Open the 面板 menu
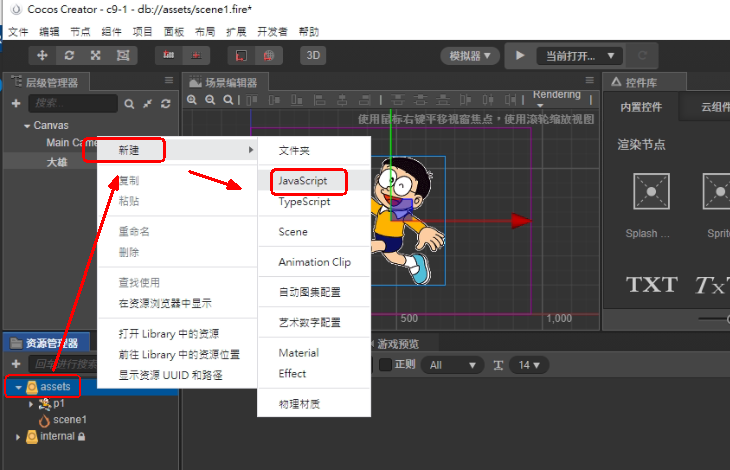 174,32
